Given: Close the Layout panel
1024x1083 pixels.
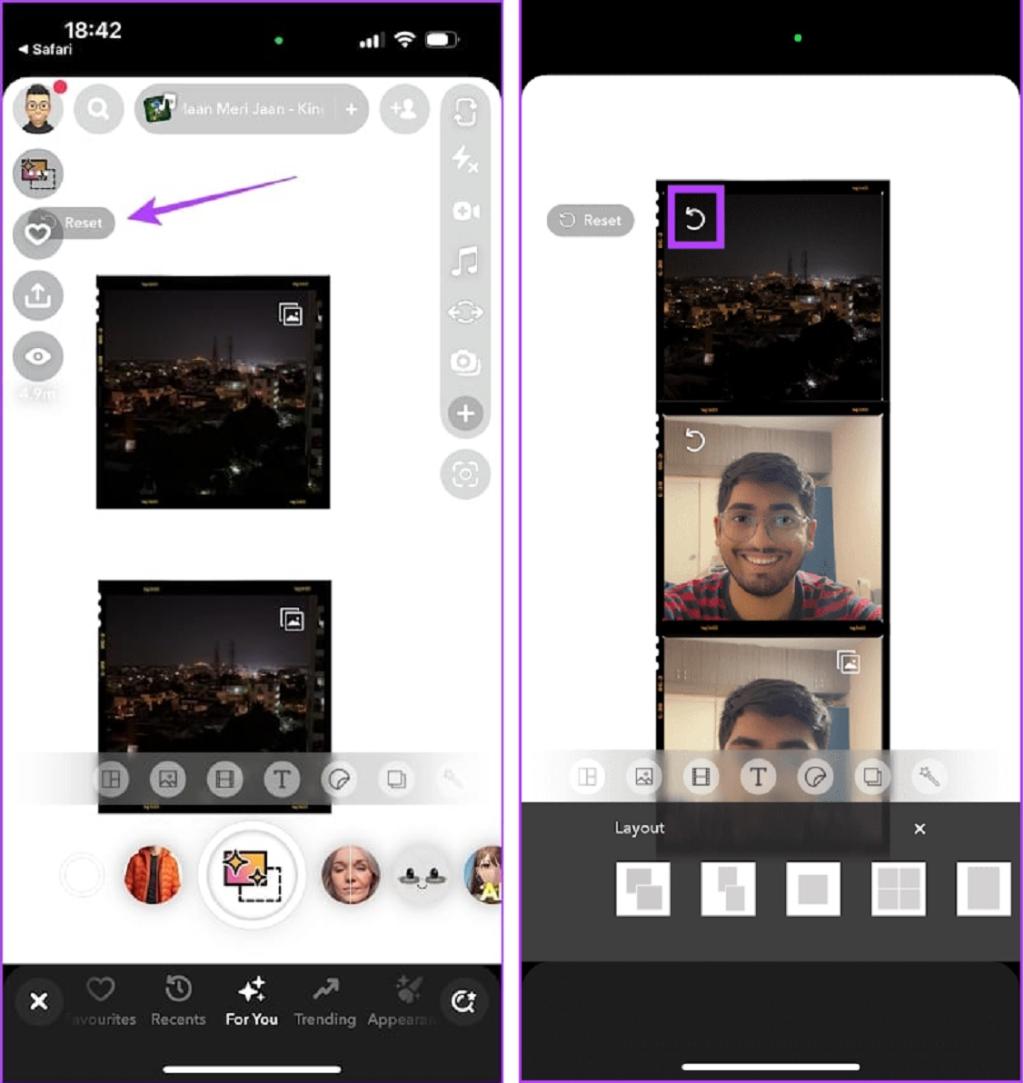Looking at the screenshot, I should (920, 828).
